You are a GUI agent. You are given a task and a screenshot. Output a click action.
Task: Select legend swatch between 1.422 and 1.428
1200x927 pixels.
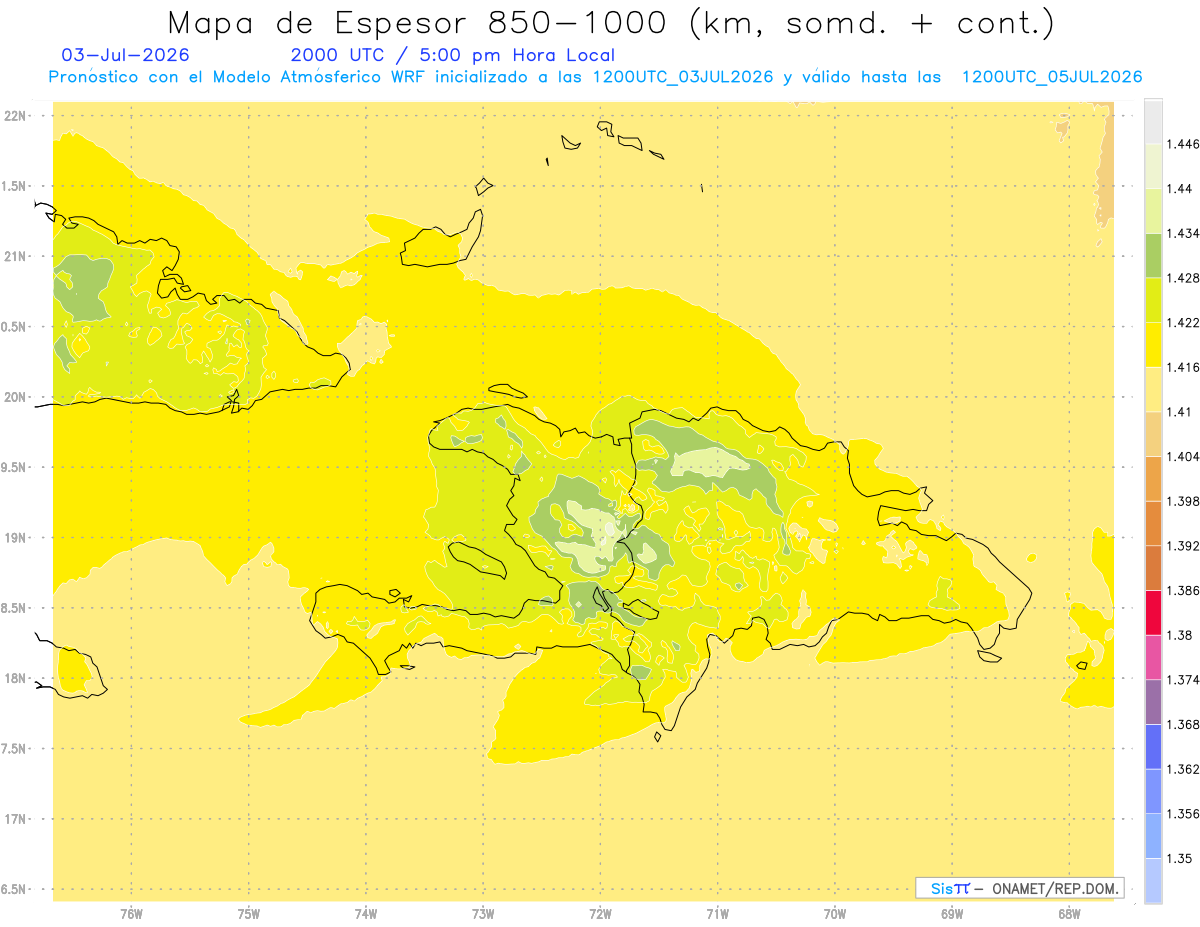click(x=1153, y=300)
